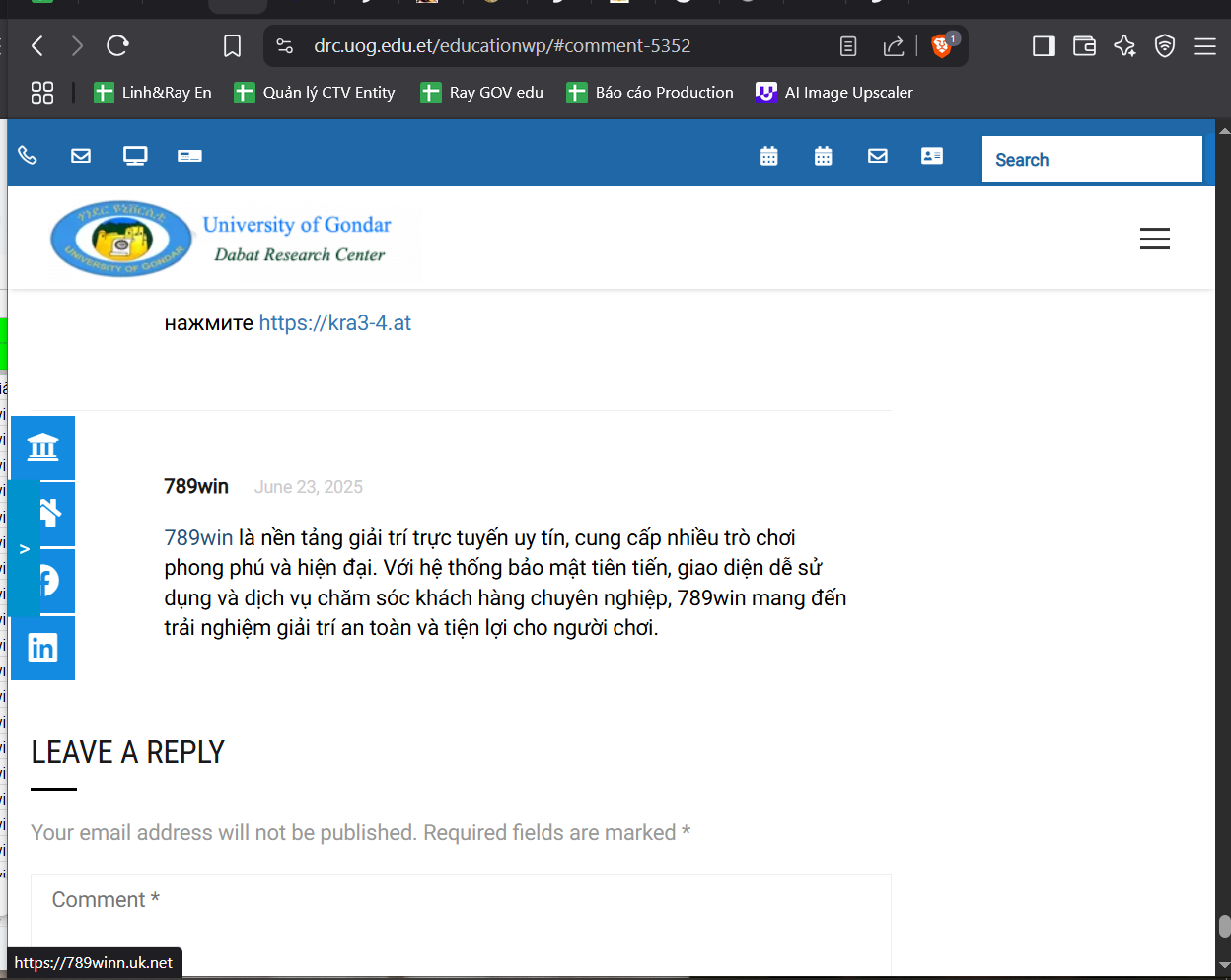The height and width of the screenshot is (980, 1231).
Task: Click the phone icon in the site header
Action: pos(28,155)
